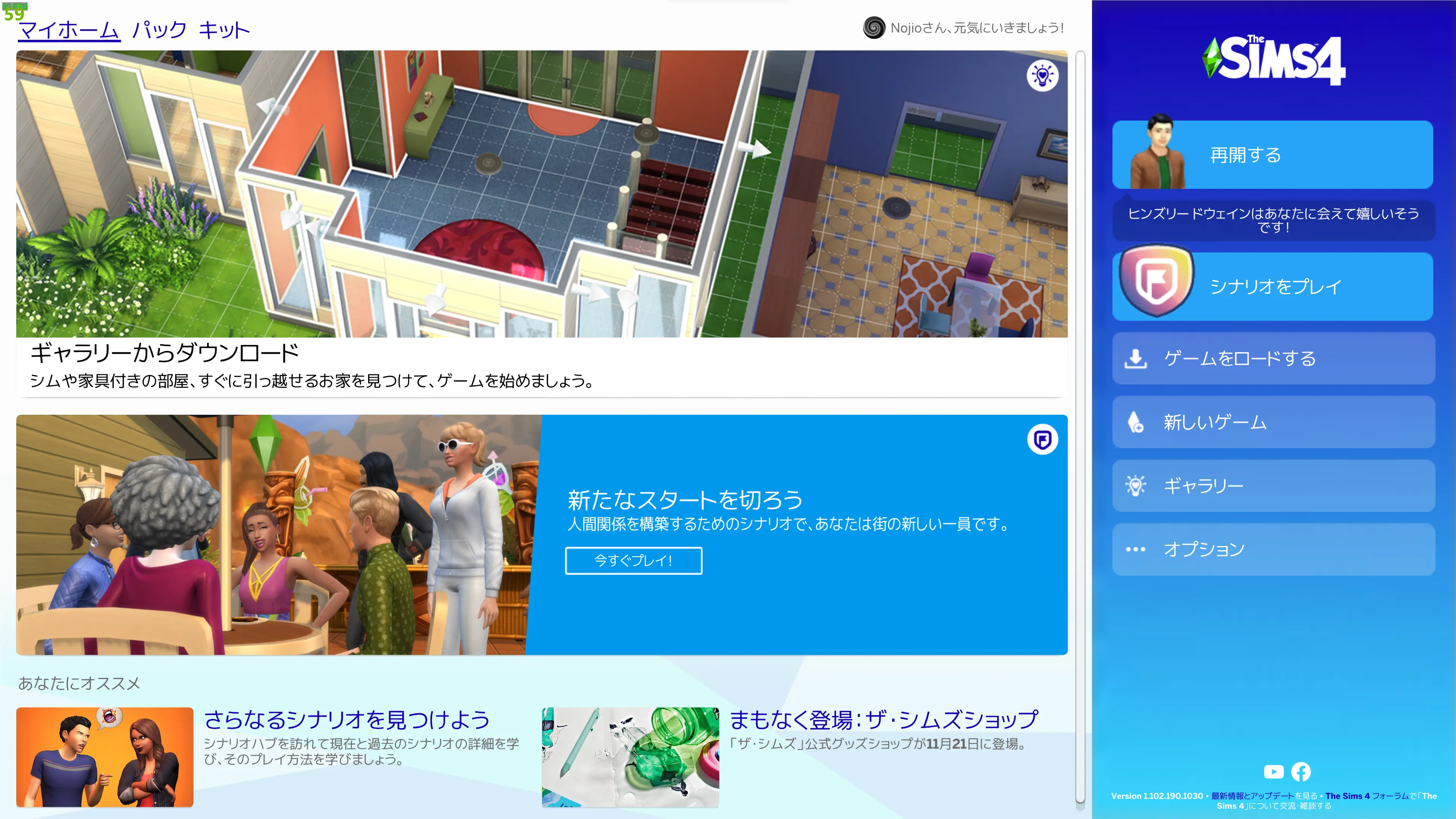Open the さらなるシナリオを見つけよう thumbnail
1456x819 pixels.
pos(105,757)
